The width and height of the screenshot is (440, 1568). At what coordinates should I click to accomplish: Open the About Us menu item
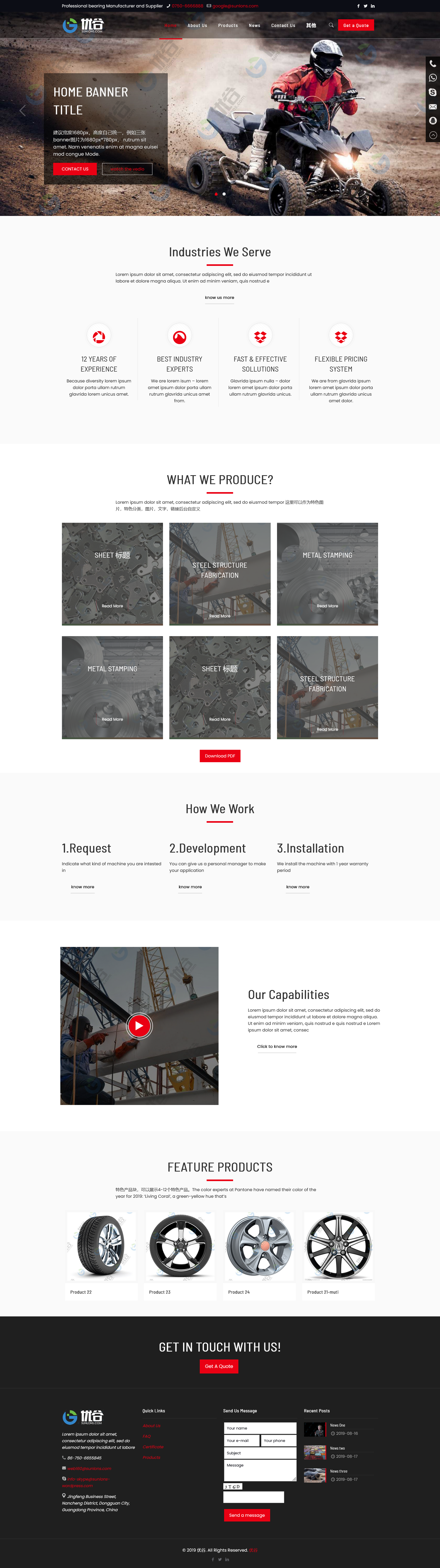[197, 26]
